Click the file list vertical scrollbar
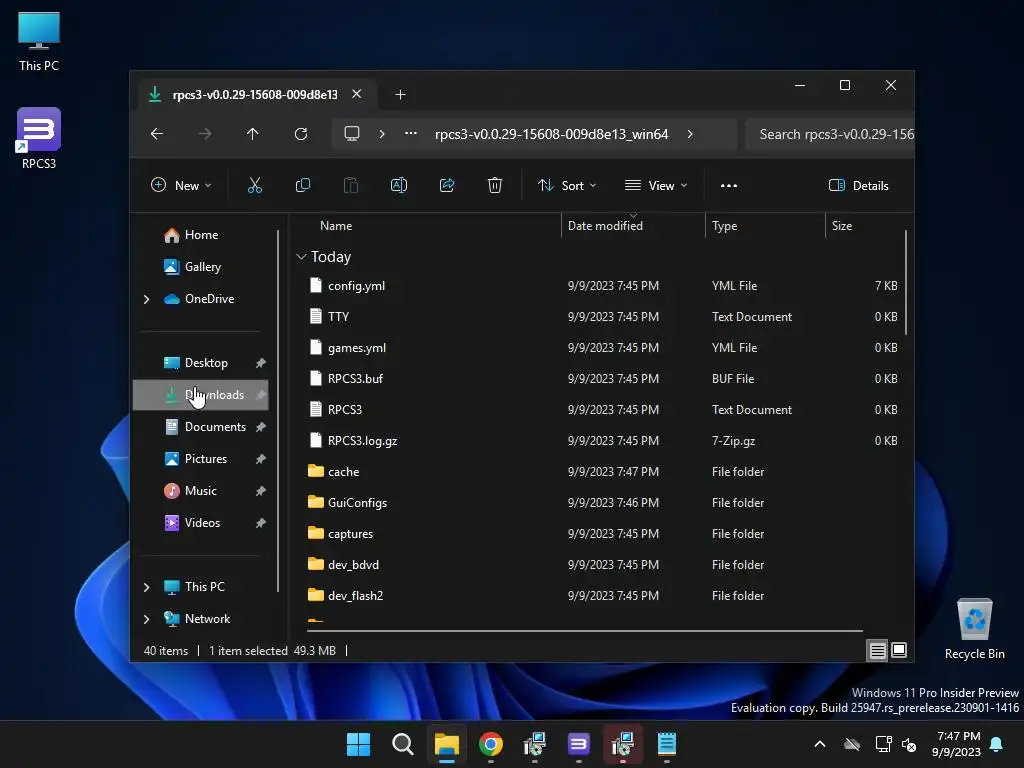This screenshot has width=1024, height=768. (906, 282)
